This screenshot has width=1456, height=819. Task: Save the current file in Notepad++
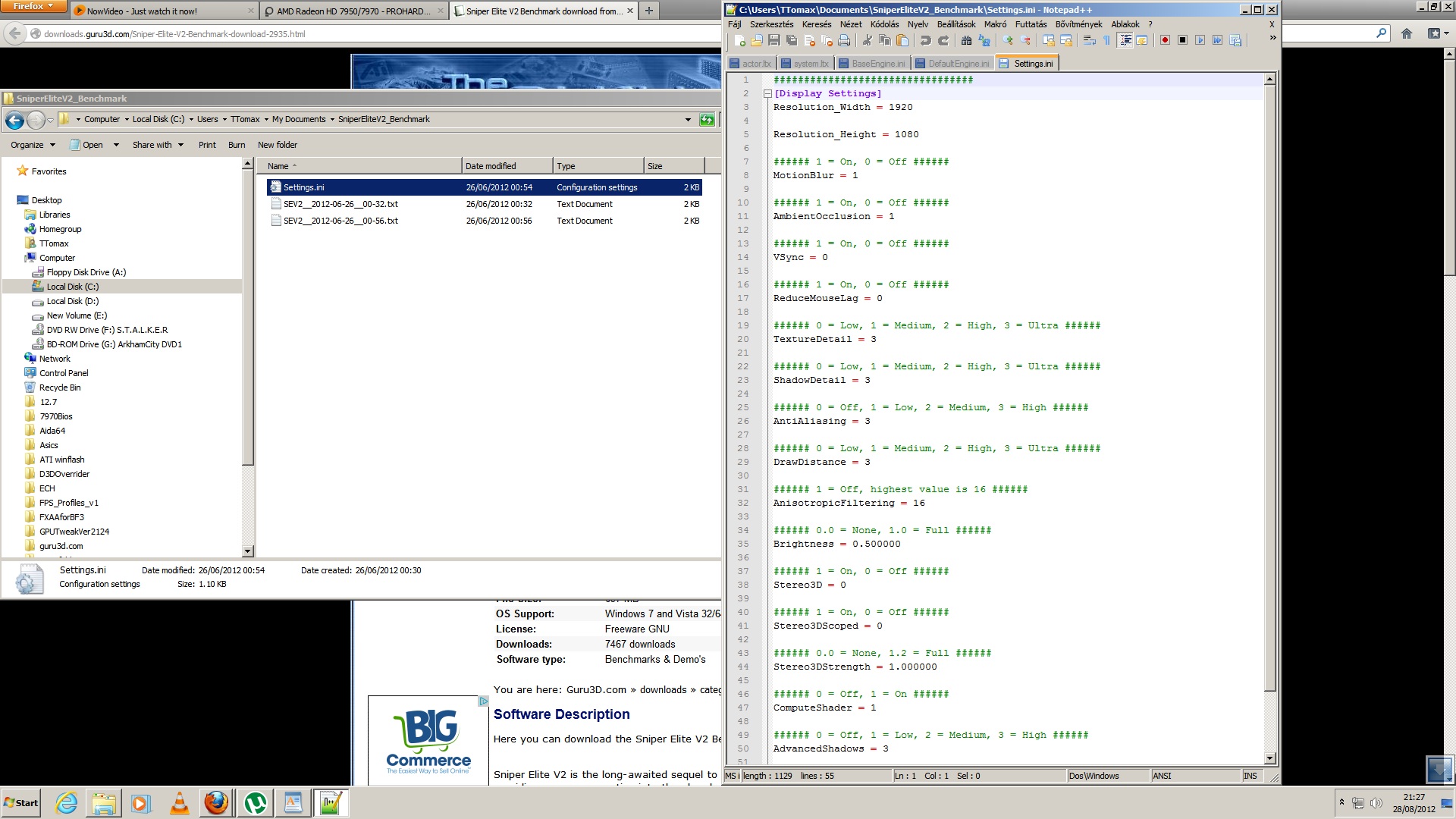pos(774,40)
